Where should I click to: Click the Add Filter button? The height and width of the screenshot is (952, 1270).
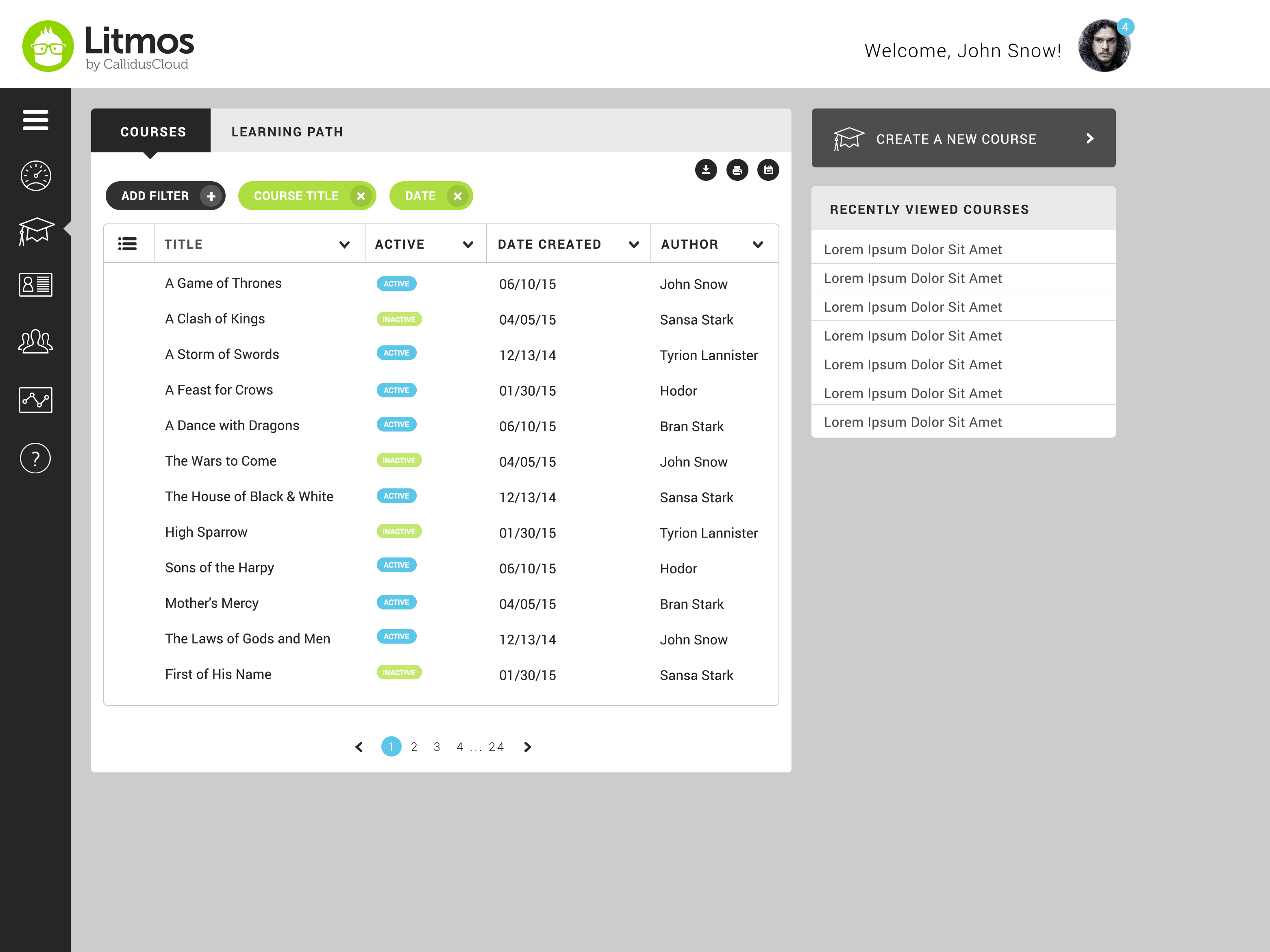point(165,196)
